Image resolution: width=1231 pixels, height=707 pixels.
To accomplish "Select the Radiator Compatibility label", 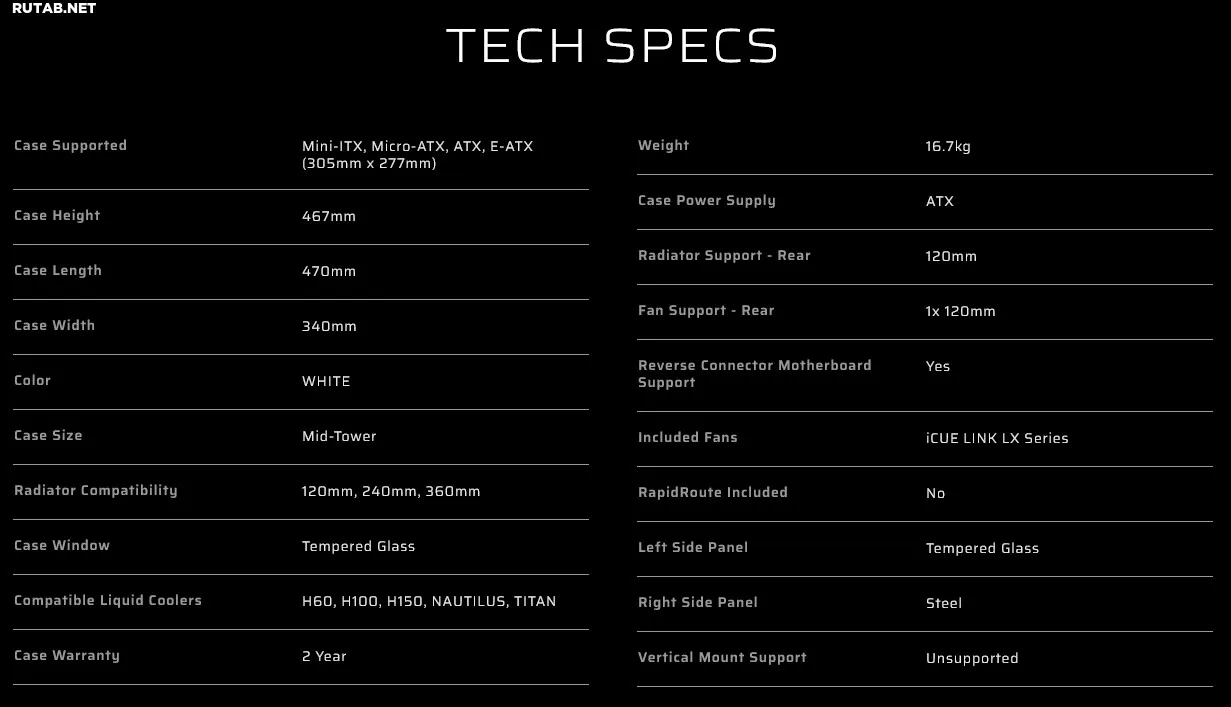I will point(96,491).
